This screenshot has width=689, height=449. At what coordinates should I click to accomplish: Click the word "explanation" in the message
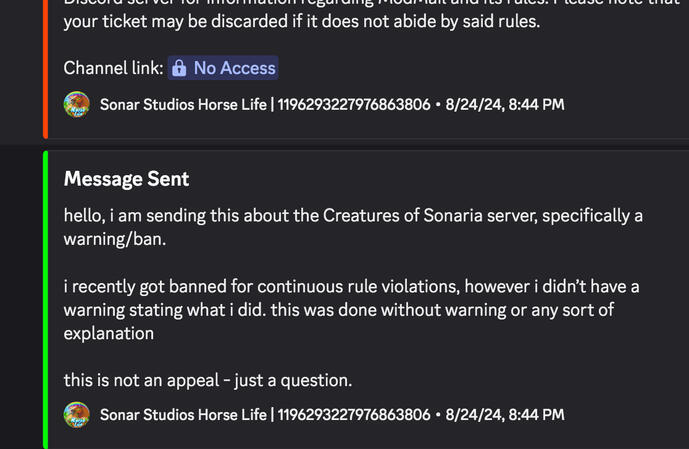coord(109,333)
